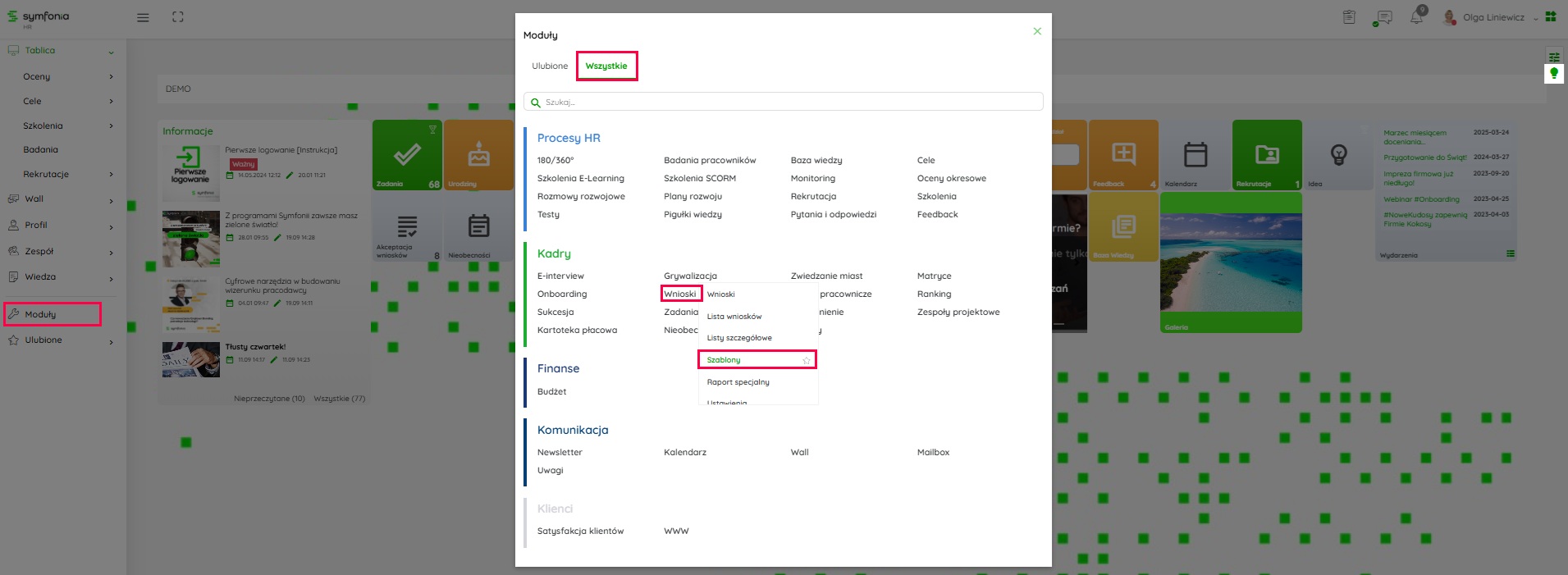
Task: Close the Moduły dialog with the X
Action: (1037, 31)
